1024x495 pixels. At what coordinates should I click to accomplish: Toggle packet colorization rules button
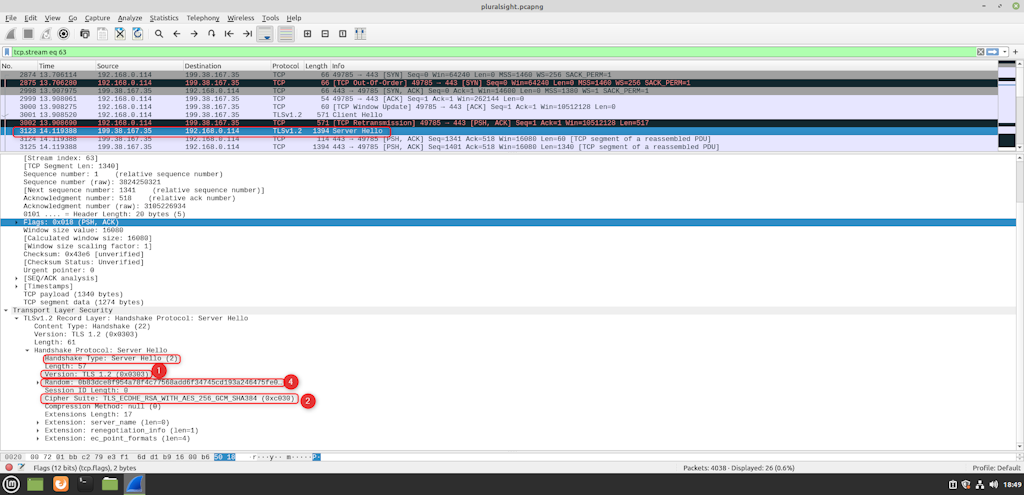click(x=286, y=34)
